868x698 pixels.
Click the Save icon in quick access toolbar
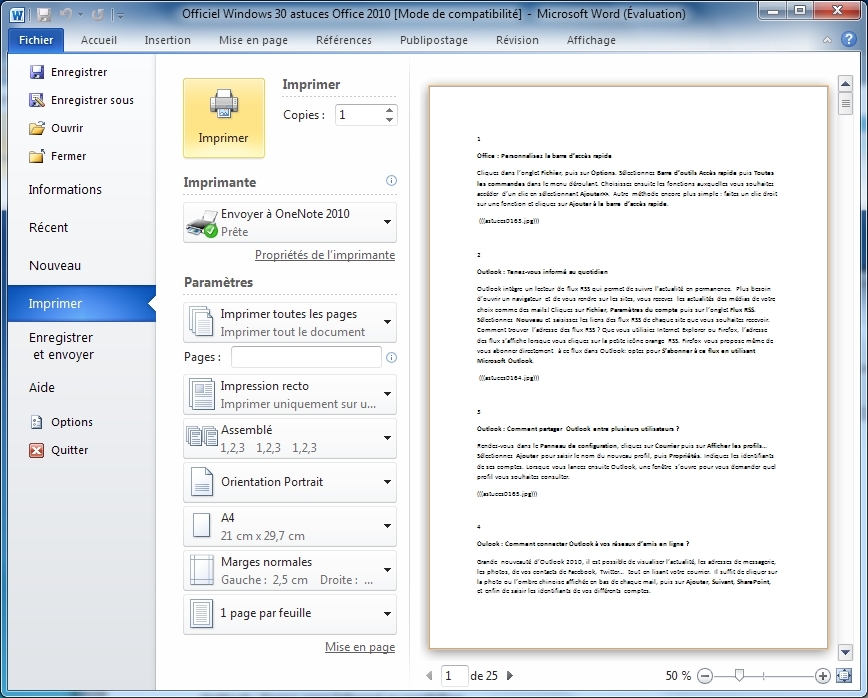click(x=43, y=14)
